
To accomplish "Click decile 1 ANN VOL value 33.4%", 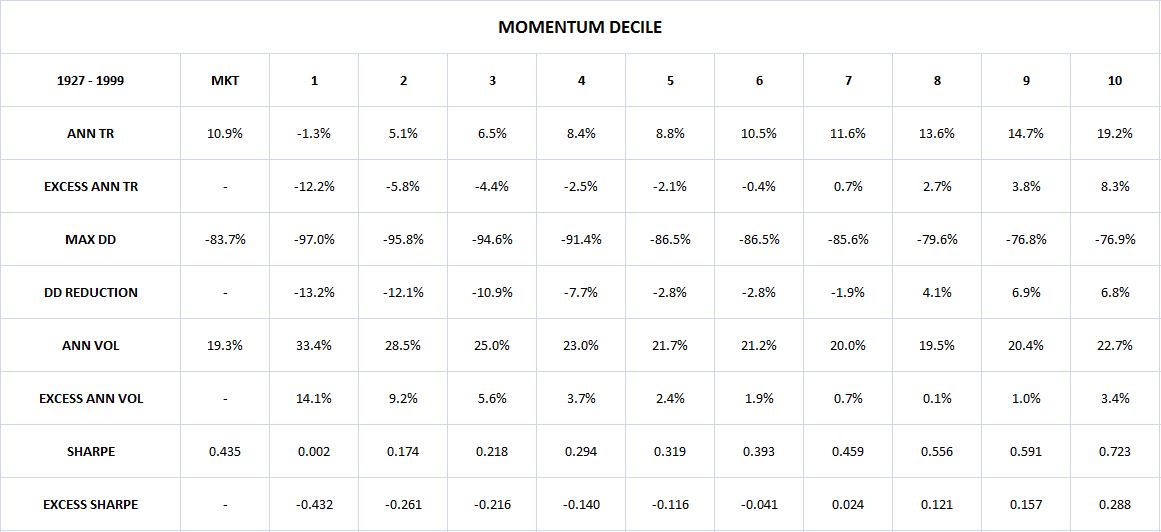I will 314,346.
